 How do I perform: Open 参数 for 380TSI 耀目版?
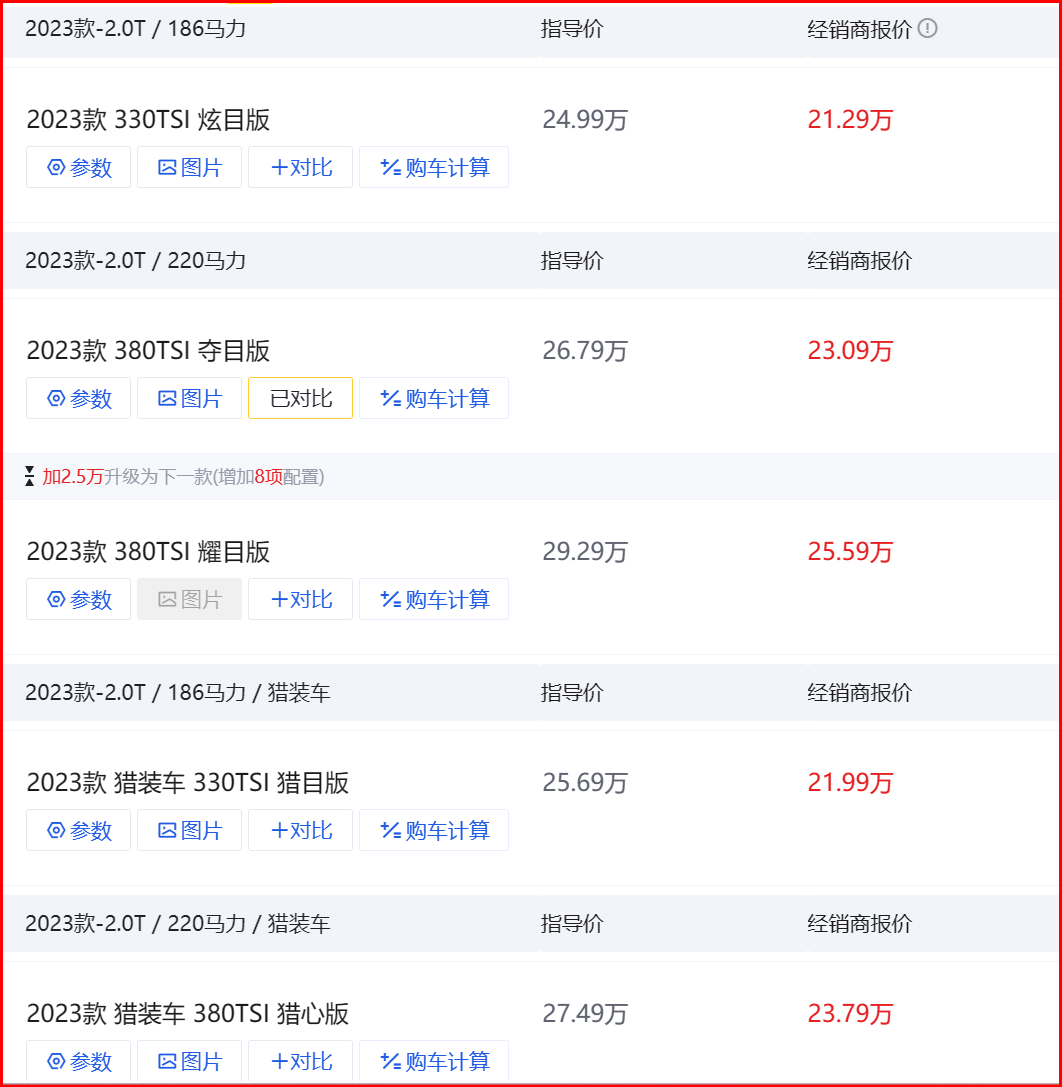tap(78, 599)
